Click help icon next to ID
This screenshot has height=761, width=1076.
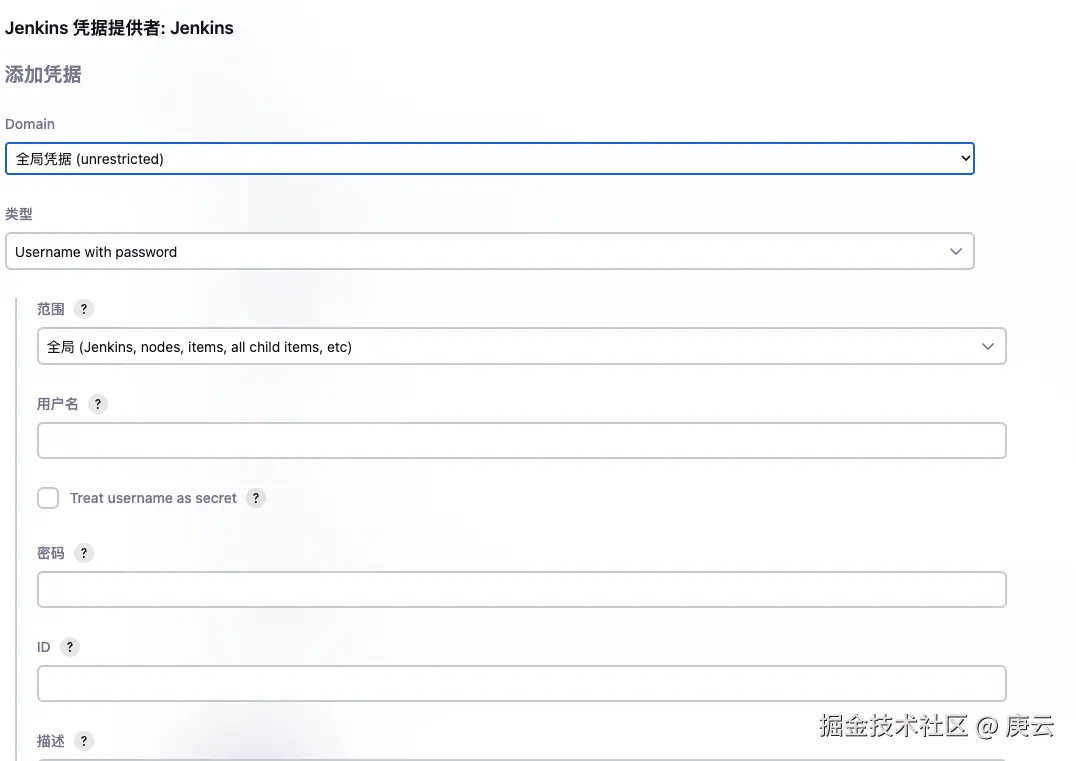pos(70,647)
